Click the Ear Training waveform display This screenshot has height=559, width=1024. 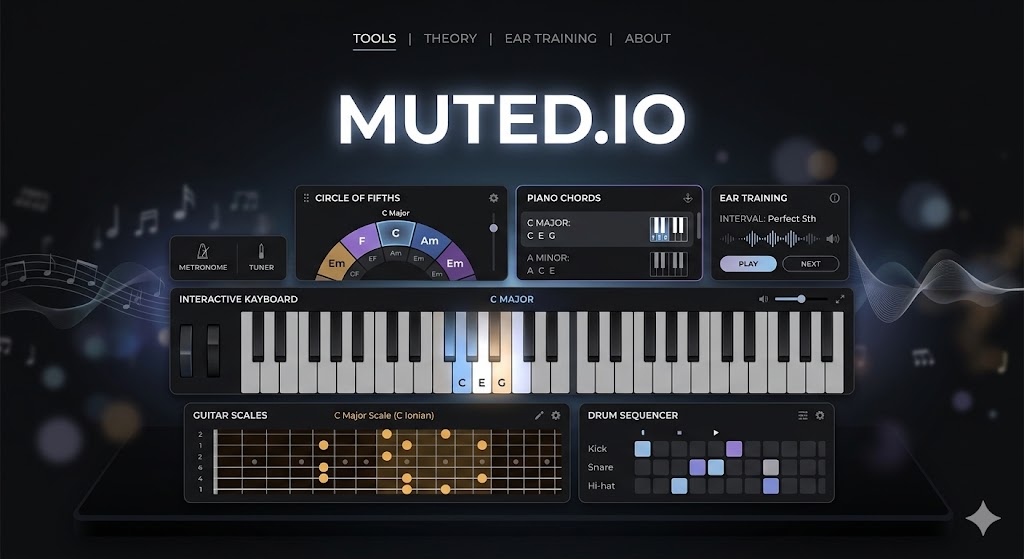click(x=771, y=239)
